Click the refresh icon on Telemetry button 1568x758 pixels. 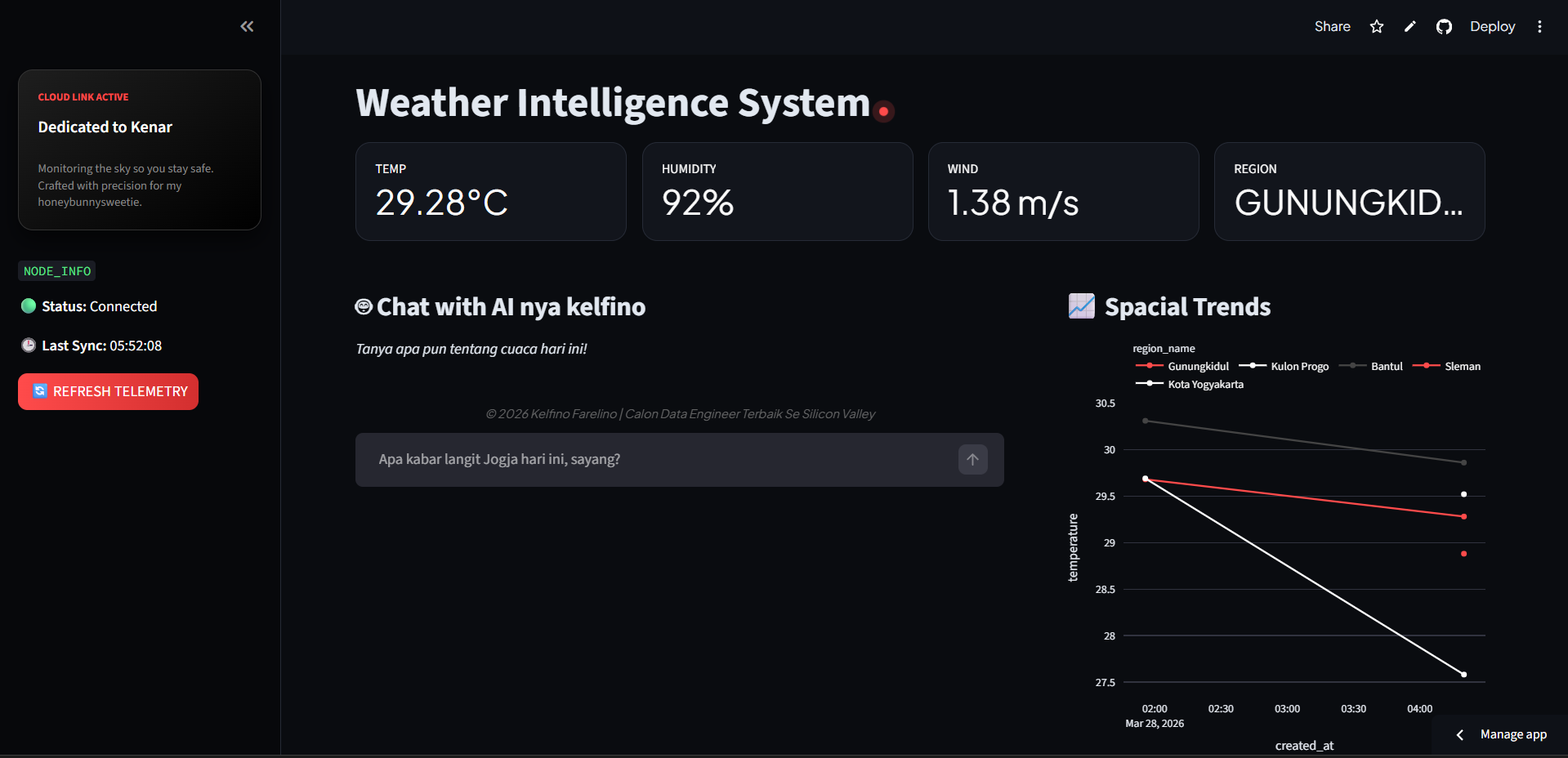pos(40,391)
